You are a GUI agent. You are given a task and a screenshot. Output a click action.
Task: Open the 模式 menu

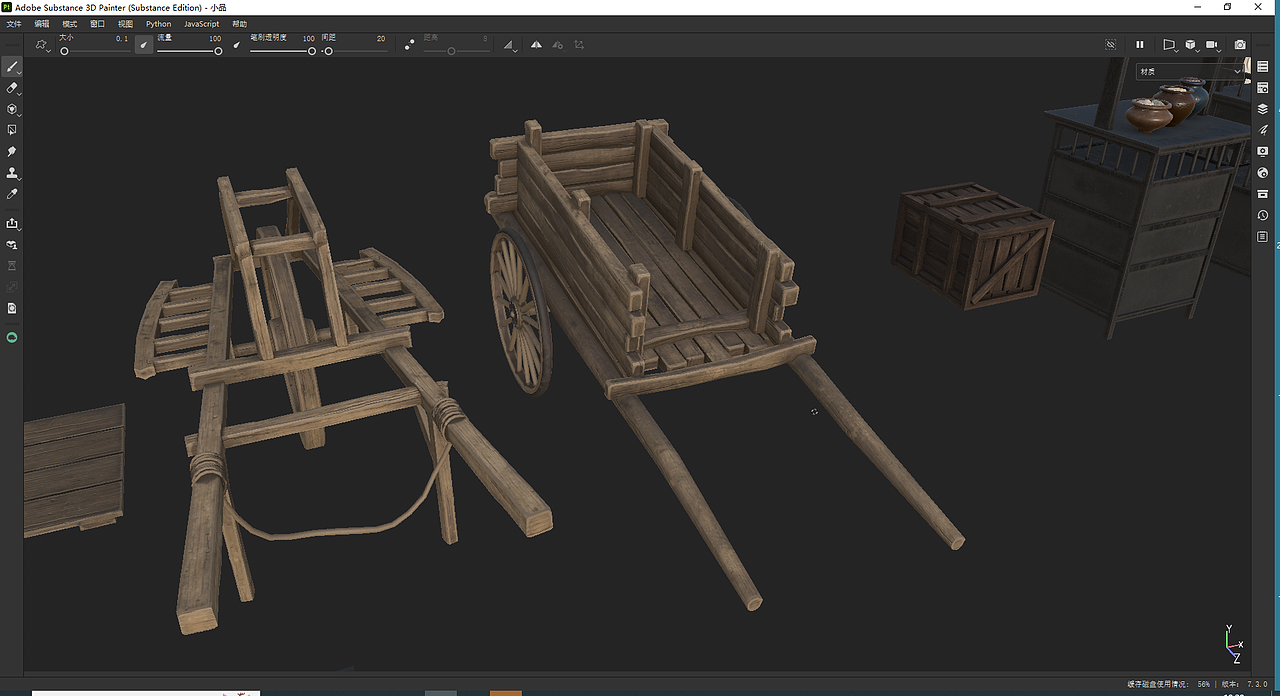pos(69,23)
